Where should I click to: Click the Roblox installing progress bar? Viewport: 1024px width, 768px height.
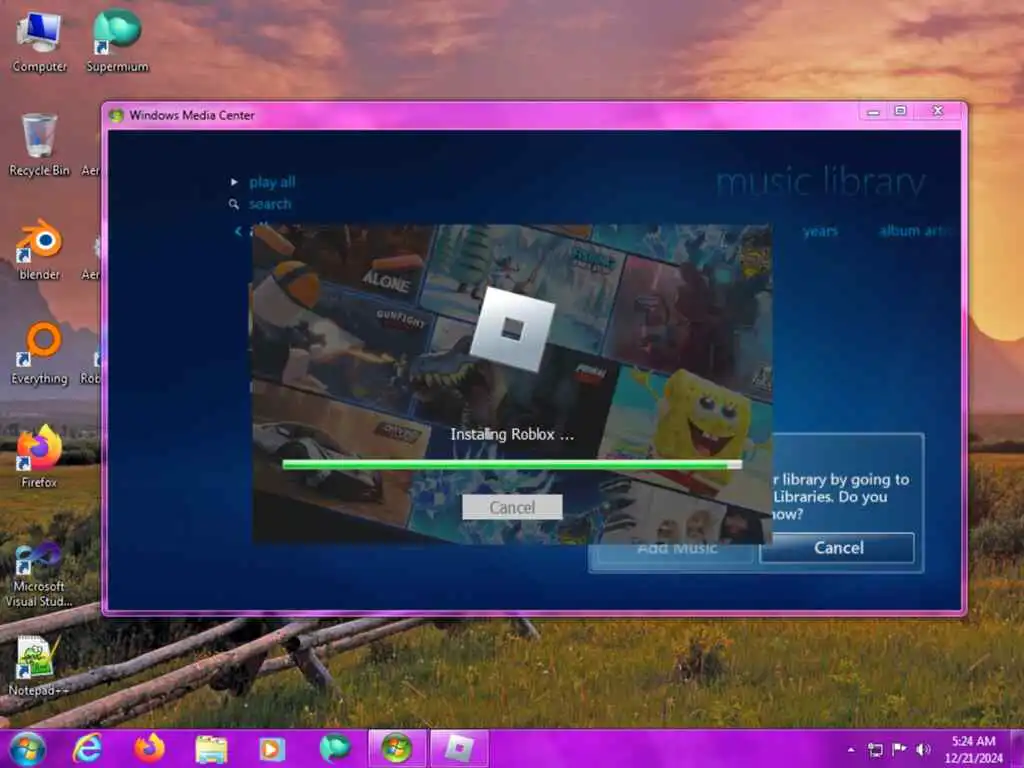tap(512, 464)
